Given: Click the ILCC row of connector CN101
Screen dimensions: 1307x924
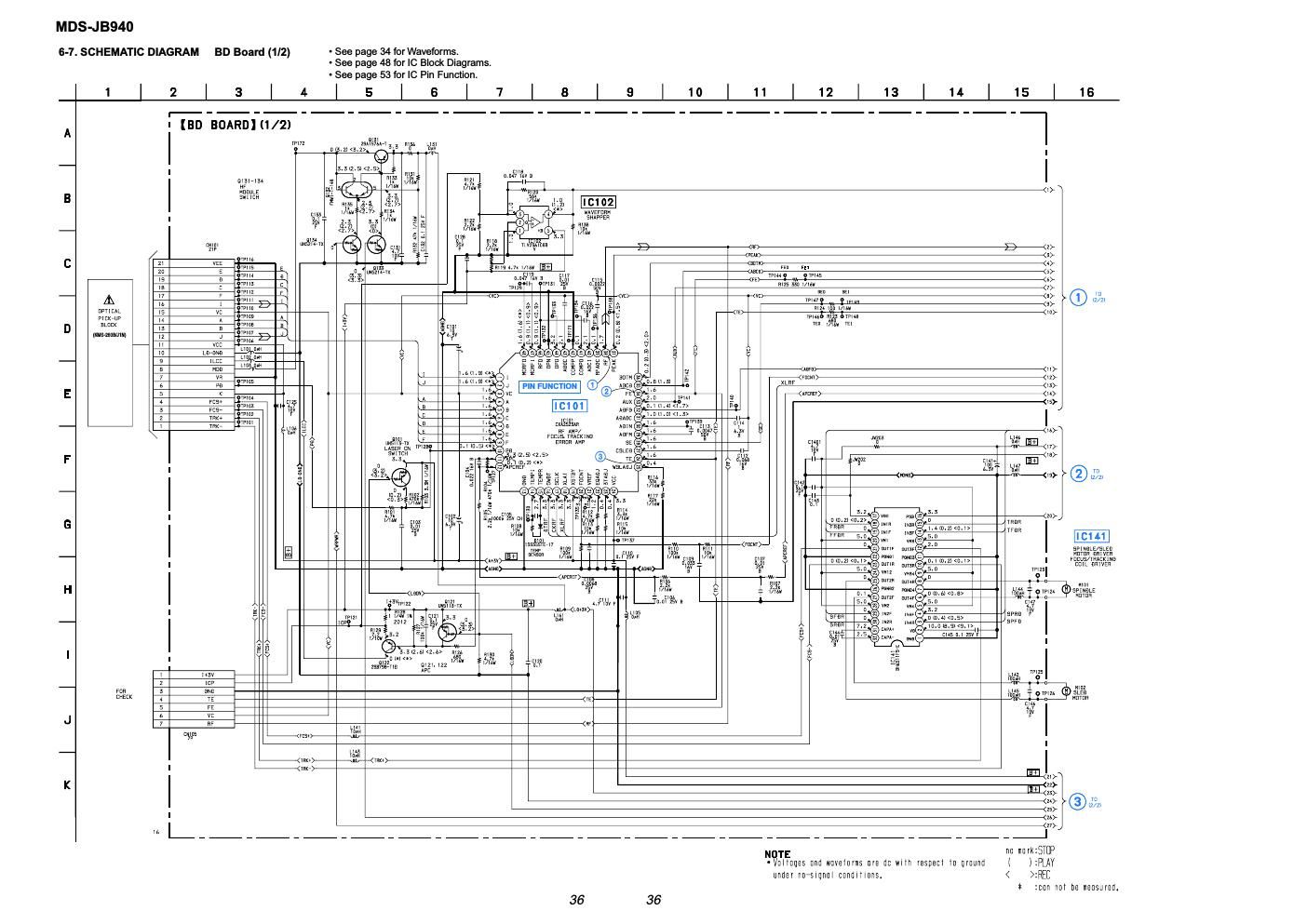Looking at the screenshot, I should (x=195, y=361).
